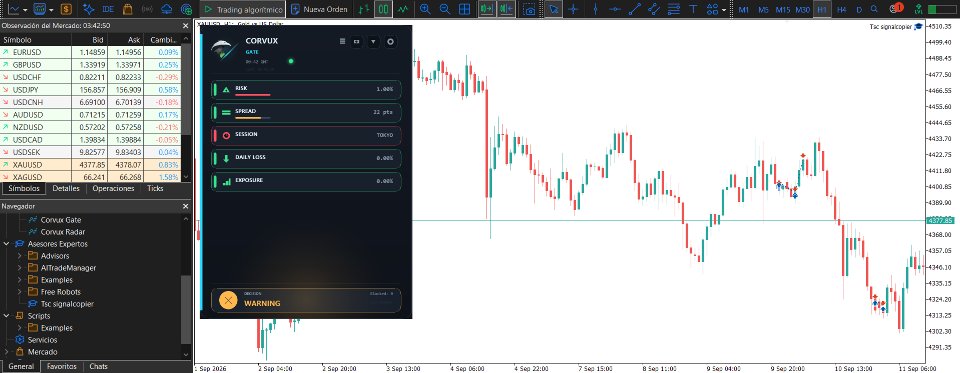The image size is (960, 373).
Task: Open the Mercado item in Navegador
Action: click(42, 352)
